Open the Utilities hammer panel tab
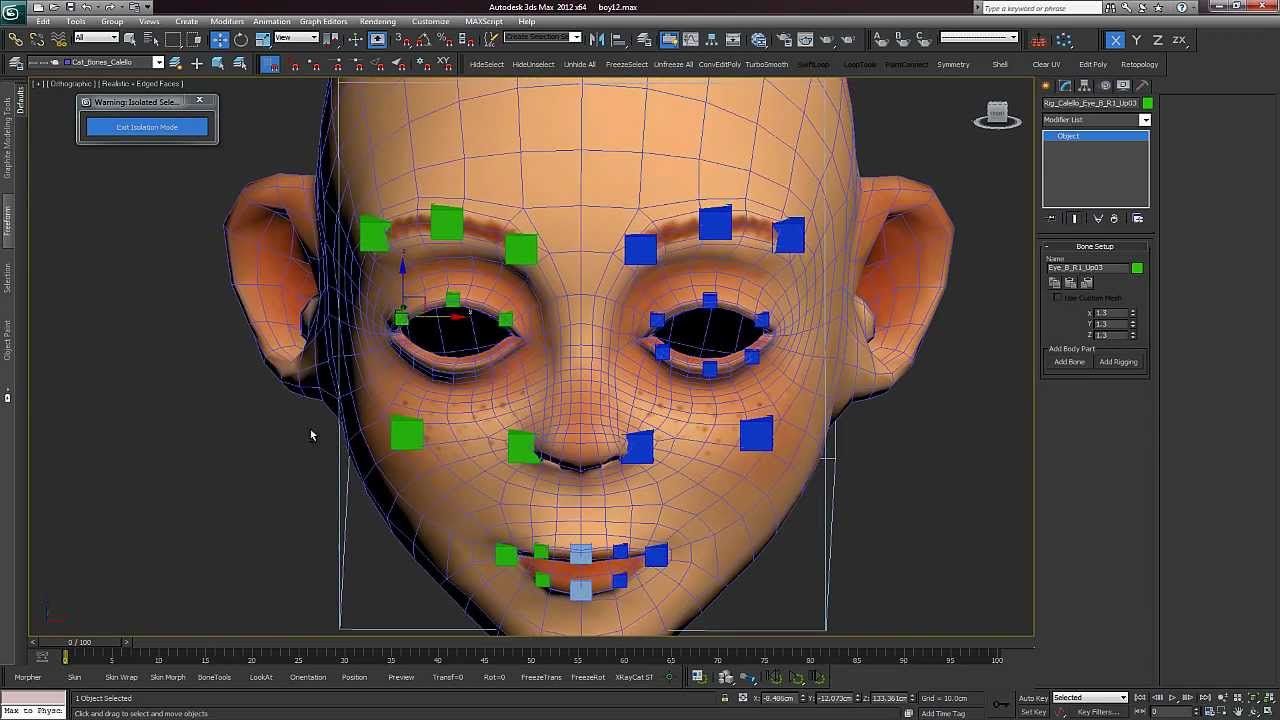The height and width of the screenshot is (720, 1280). tap(1143, 86)
